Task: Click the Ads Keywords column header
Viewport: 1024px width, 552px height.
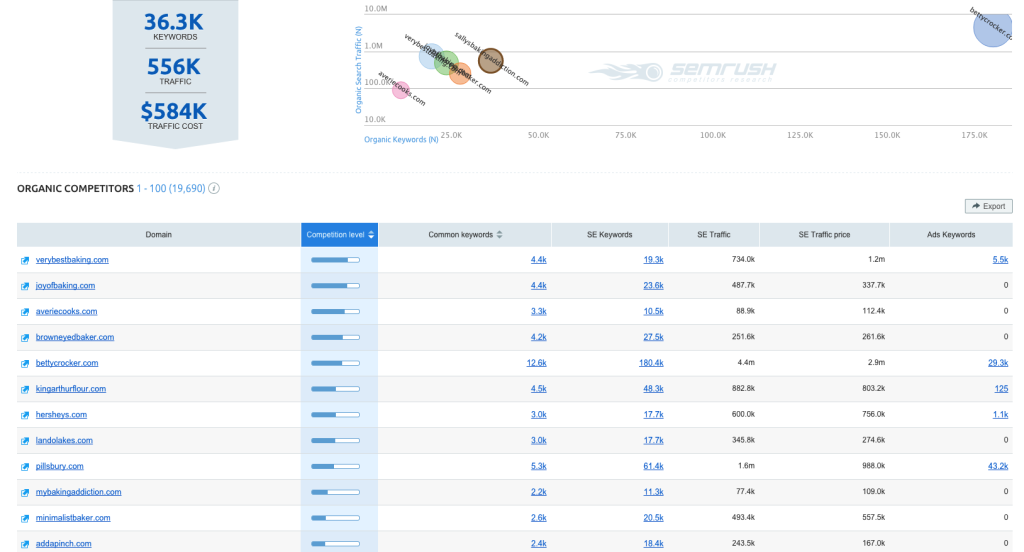Action: pos(951,235)
